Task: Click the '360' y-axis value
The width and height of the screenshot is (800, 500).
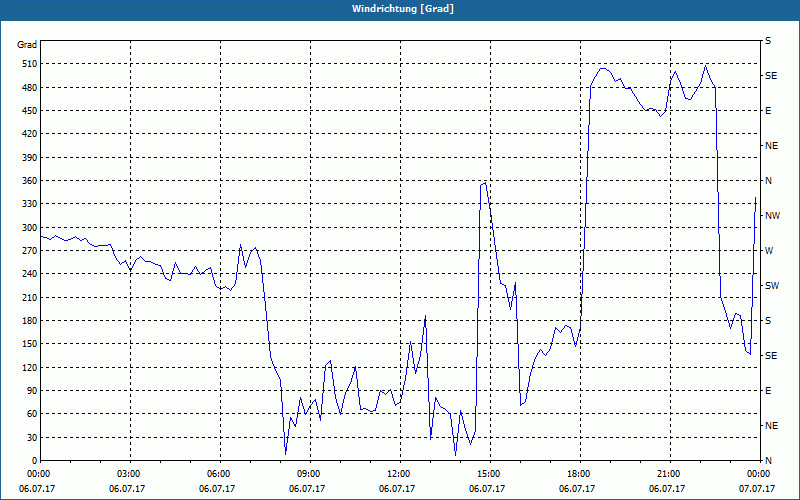Action: pos(30,181)
